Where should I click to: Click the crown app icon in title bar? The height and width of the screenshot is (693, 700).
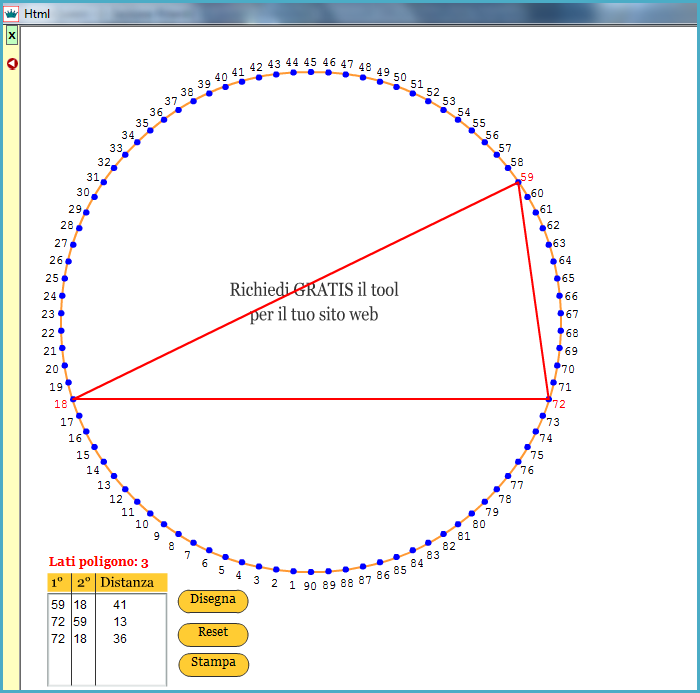coord(11,14)
